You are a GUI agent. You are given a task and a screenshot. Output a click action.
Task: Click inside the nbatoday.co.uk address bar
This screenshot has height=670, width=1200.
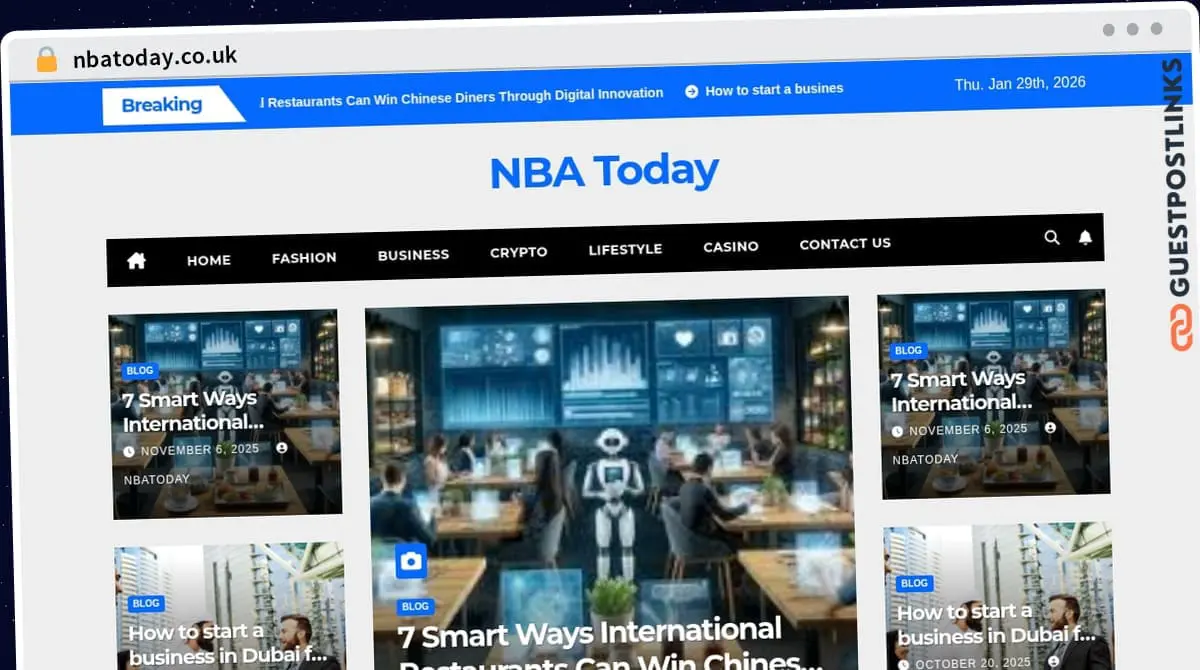156,57
